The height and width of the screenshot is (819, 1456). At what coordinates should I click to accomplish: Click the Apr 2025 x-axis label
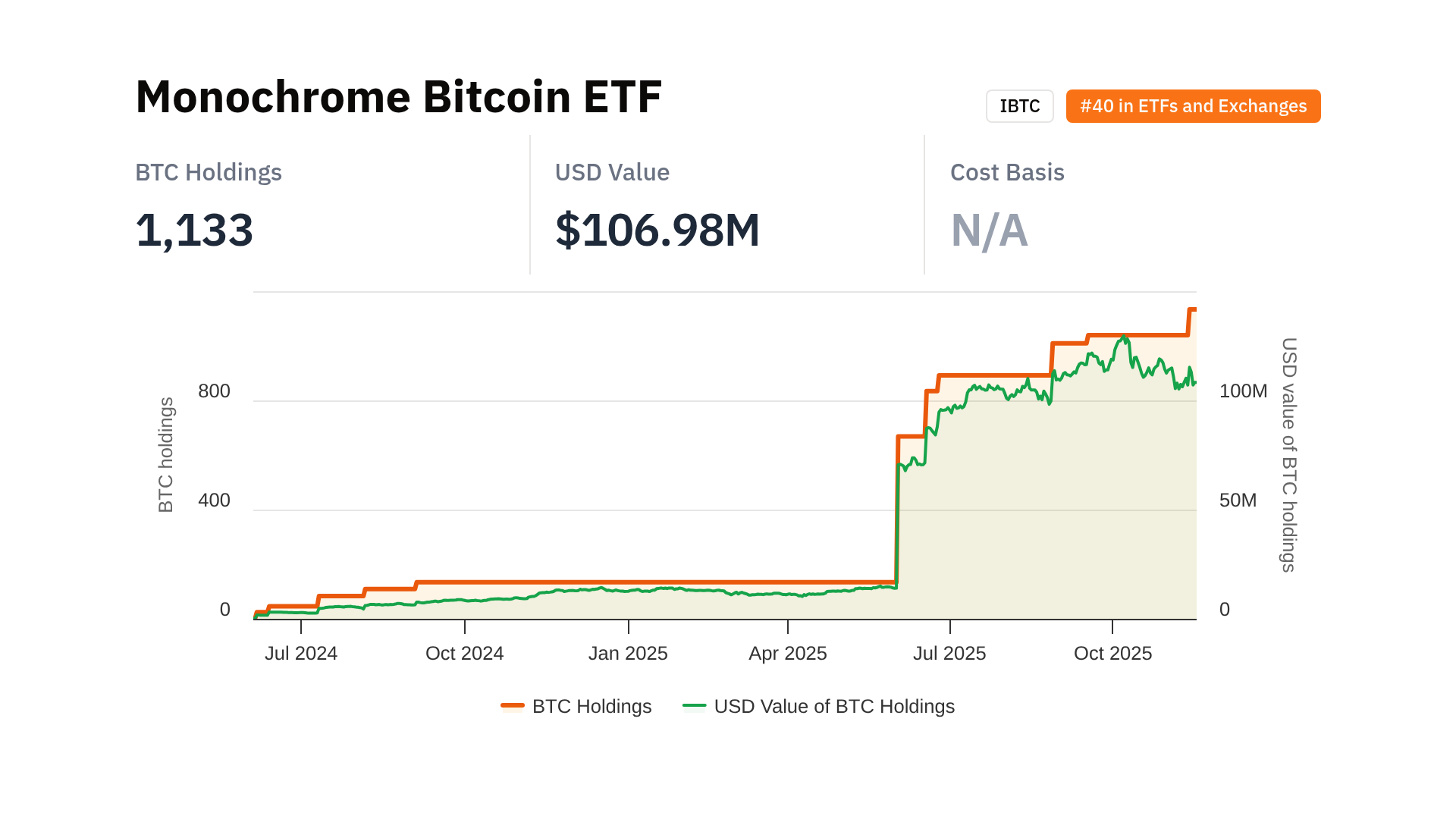click(787, 653)
